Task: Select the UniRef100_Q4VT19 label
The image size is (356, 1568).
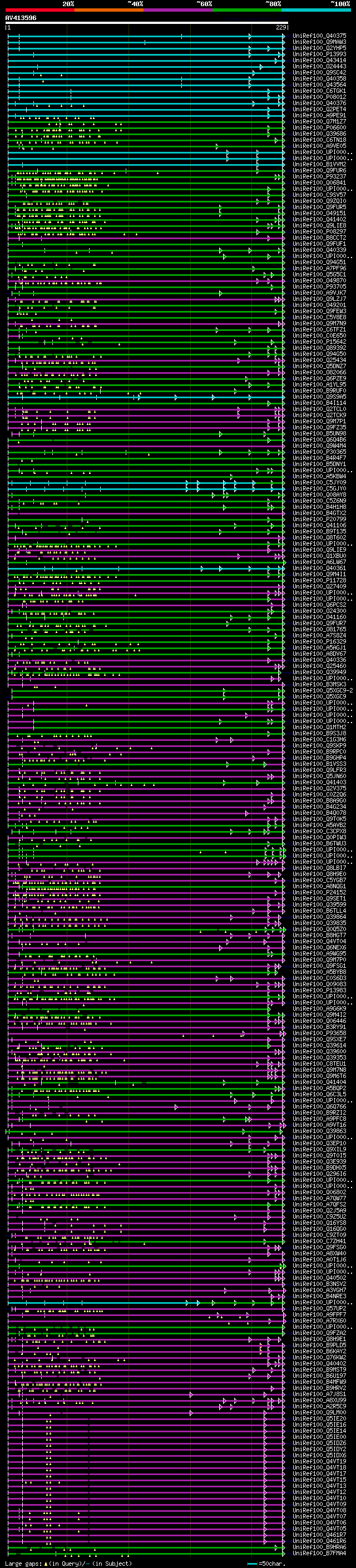Action: pos(319,1461)
